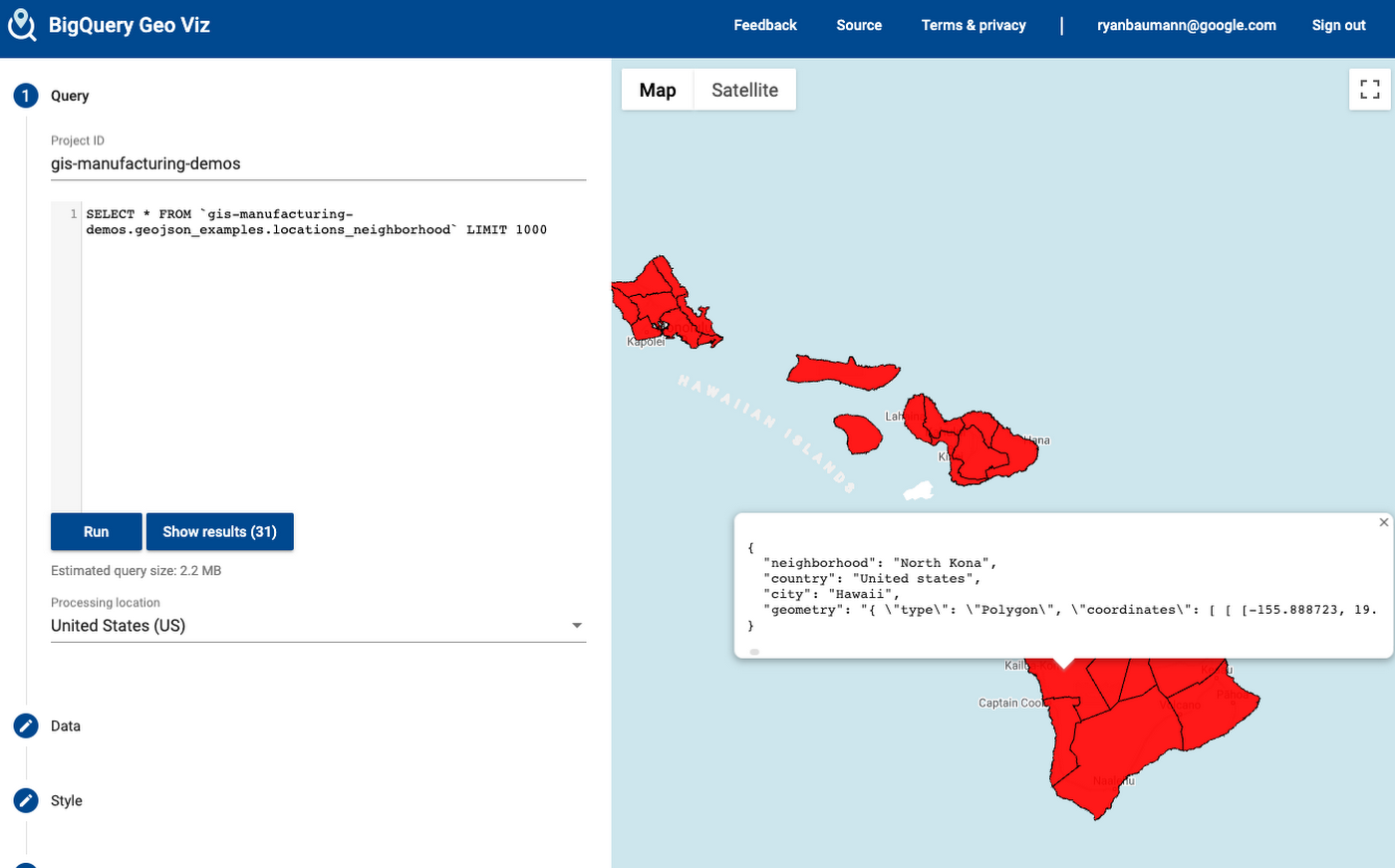Image resolution: width=1395 pixels, height=868 pixels.
Task: Click the "neighborhood": "North Kona" line in popup
Action: [x=881, y=563]
